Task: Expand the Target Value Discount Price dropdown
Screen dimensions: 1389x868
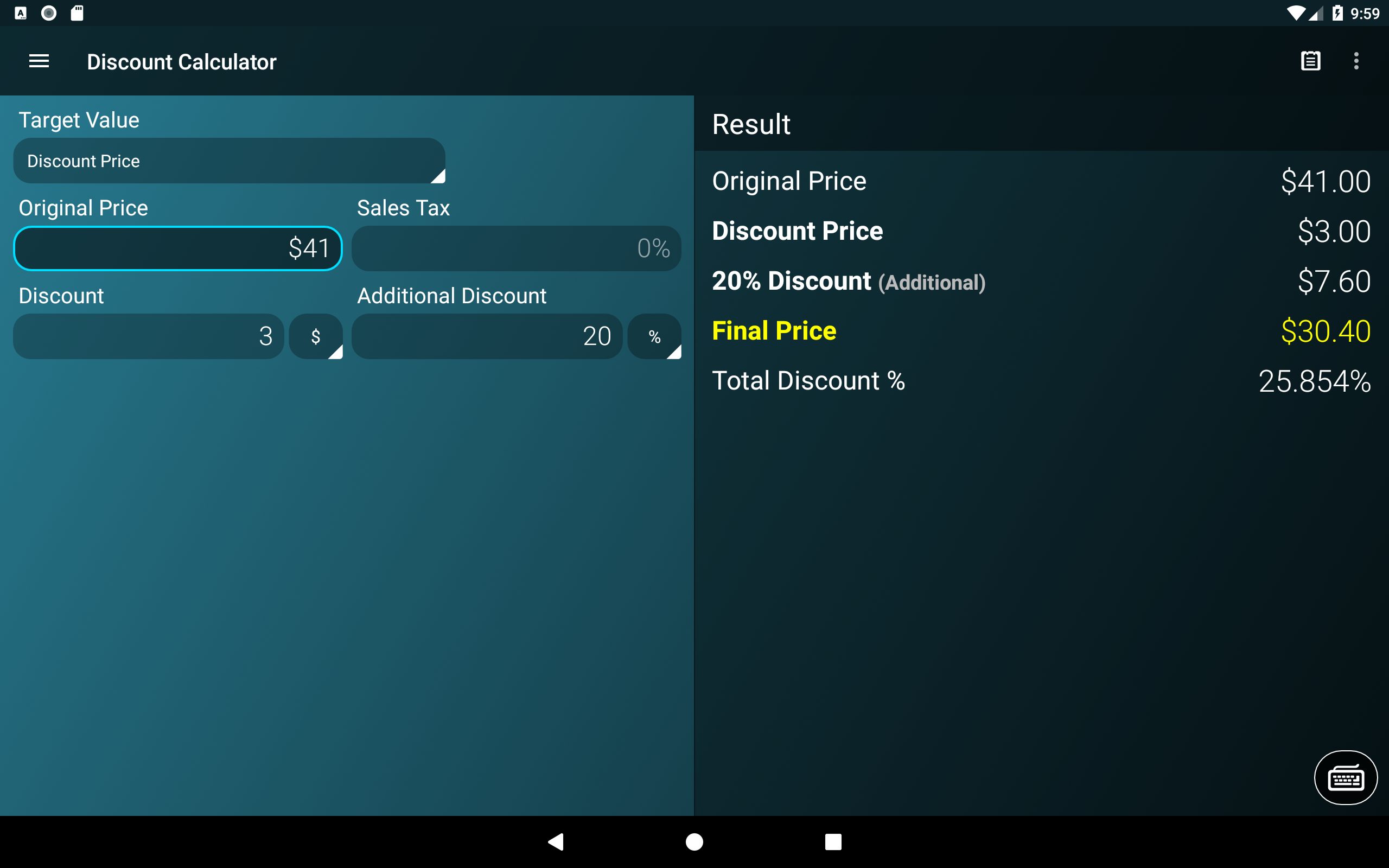Action: 229,161
